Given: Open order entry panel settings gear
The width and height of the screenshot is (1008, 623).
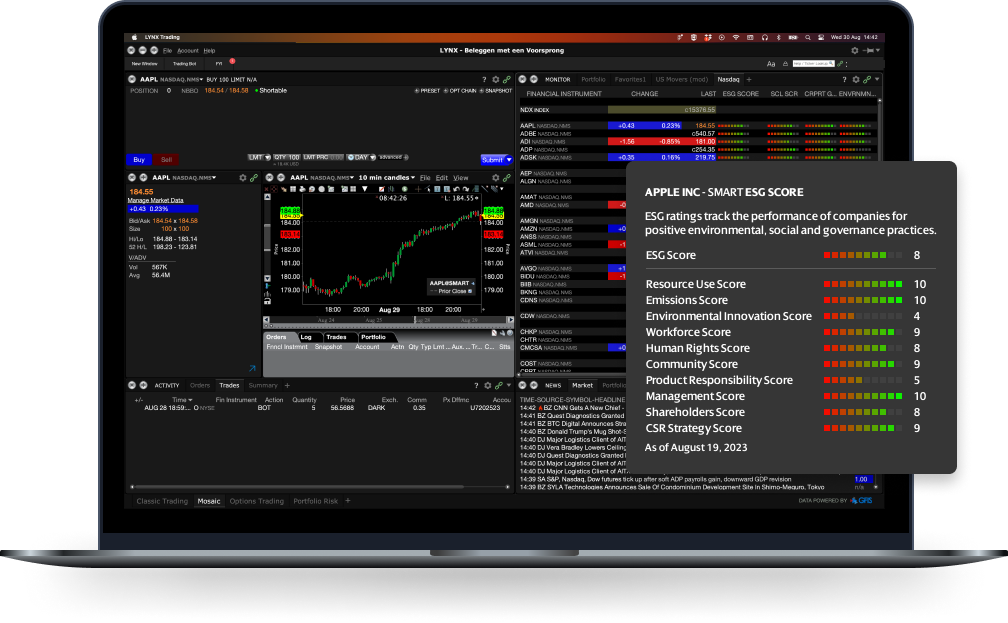Looking at the screenshot, I should [x=496, y=80].
